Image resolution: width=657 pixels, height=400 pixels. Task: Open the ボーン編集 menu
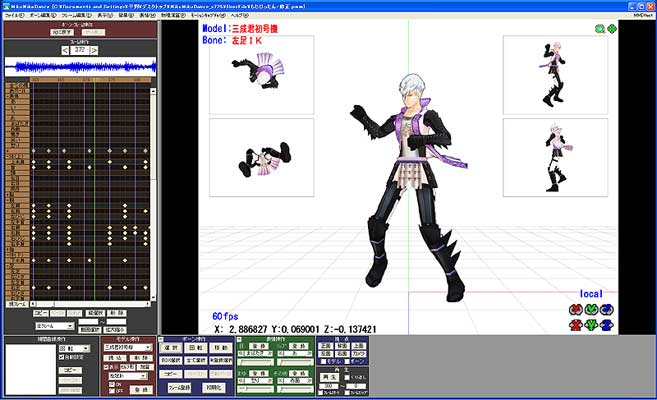pos(43,15)
